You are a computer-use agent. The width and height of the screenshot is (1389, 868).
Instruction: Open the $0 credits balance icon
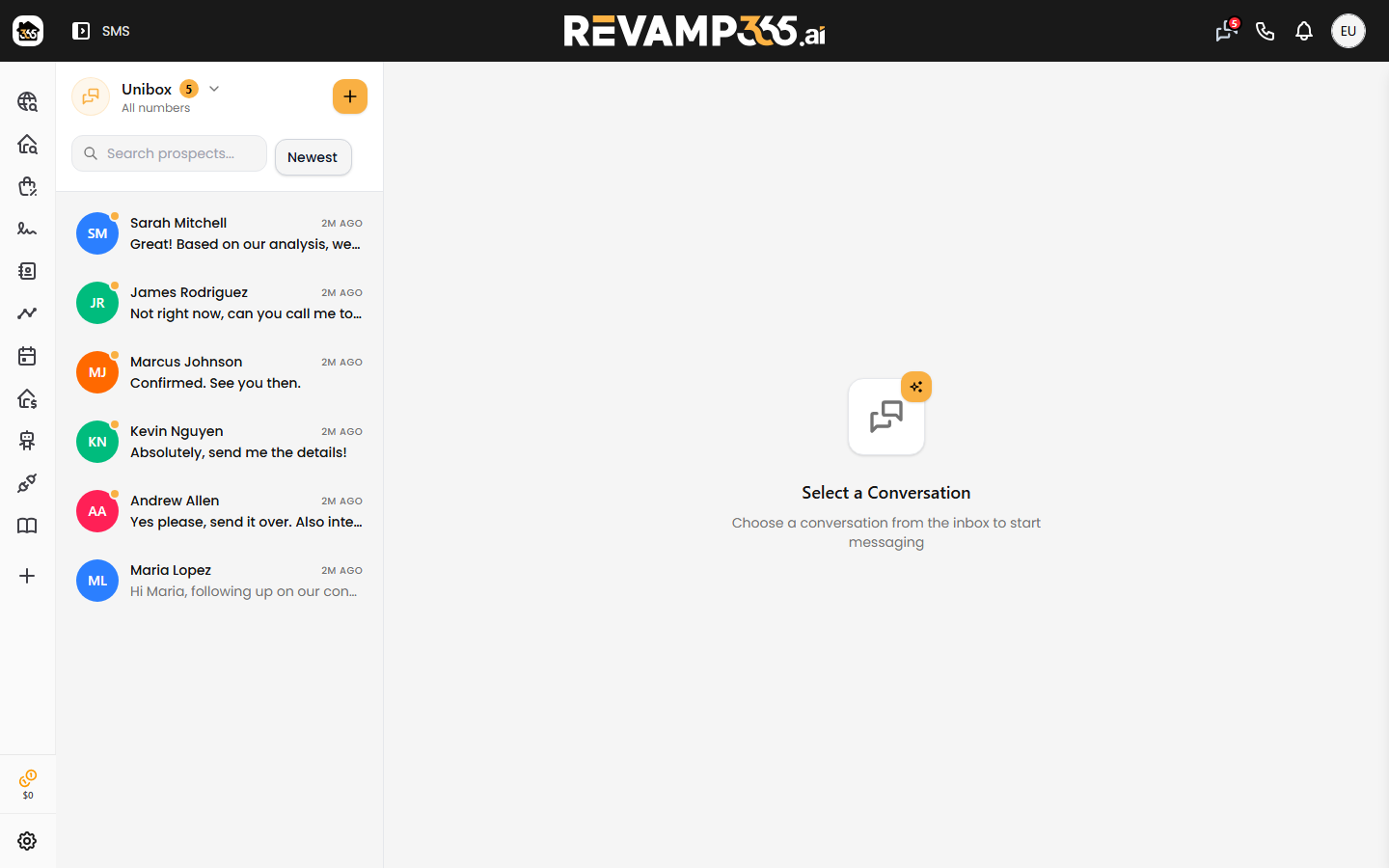point(28,784)
